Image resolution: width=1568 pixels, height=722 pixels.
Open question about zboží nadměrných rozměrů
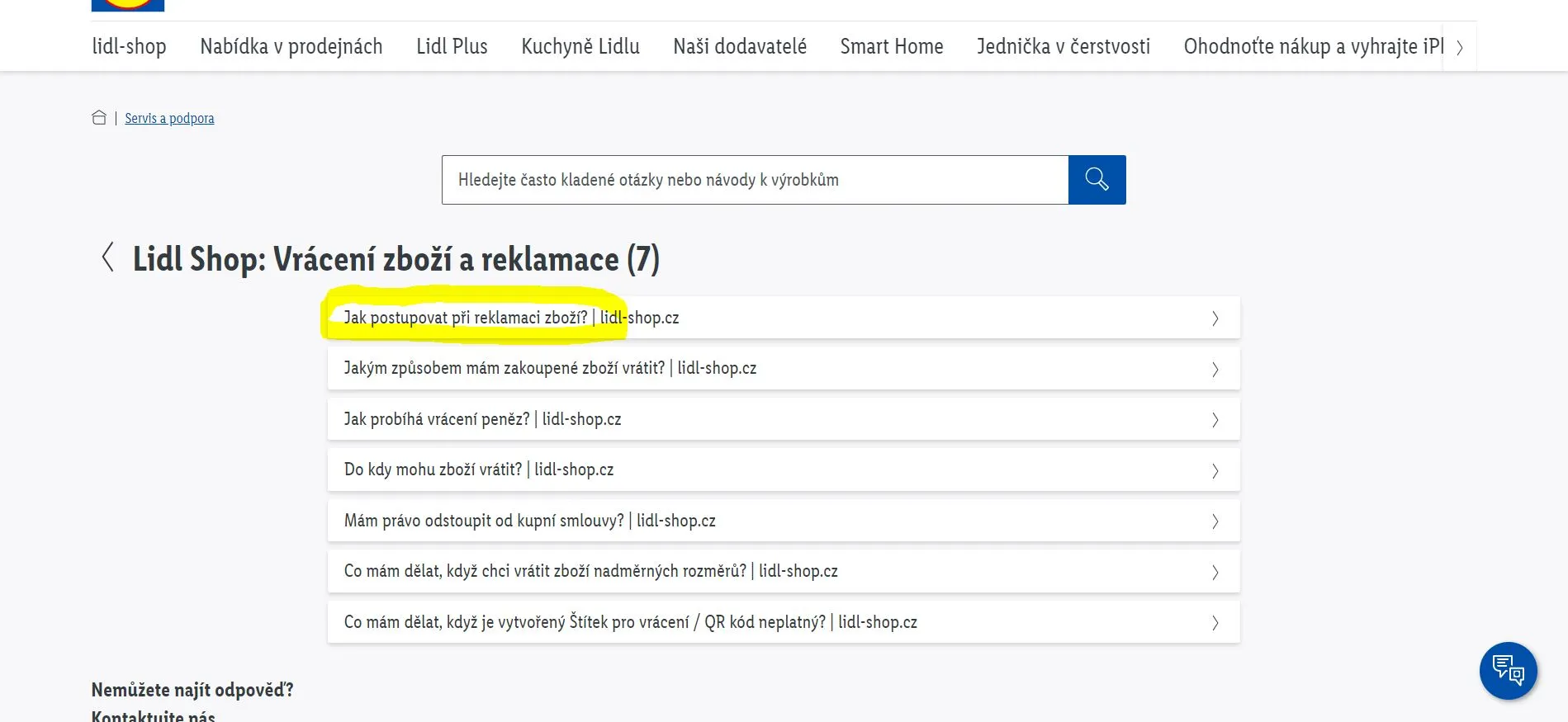click(784, 571)
